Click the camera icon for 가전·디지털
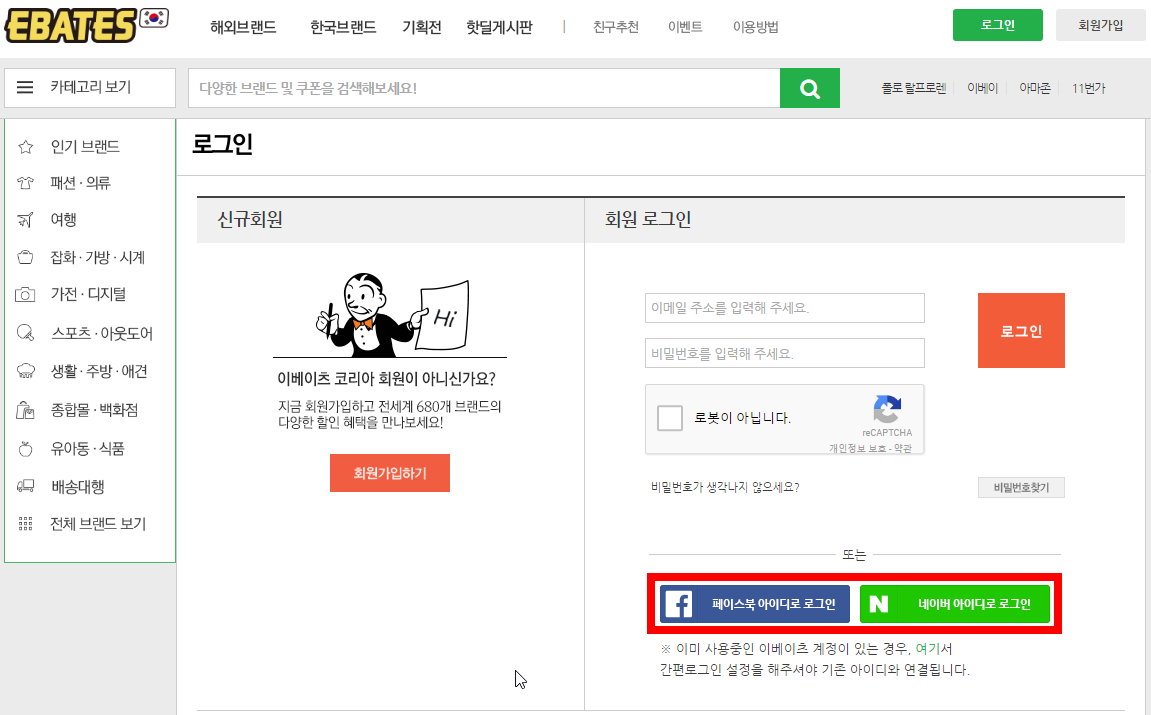This screenshot has width=1151, height=715. (x=26, y=295)
